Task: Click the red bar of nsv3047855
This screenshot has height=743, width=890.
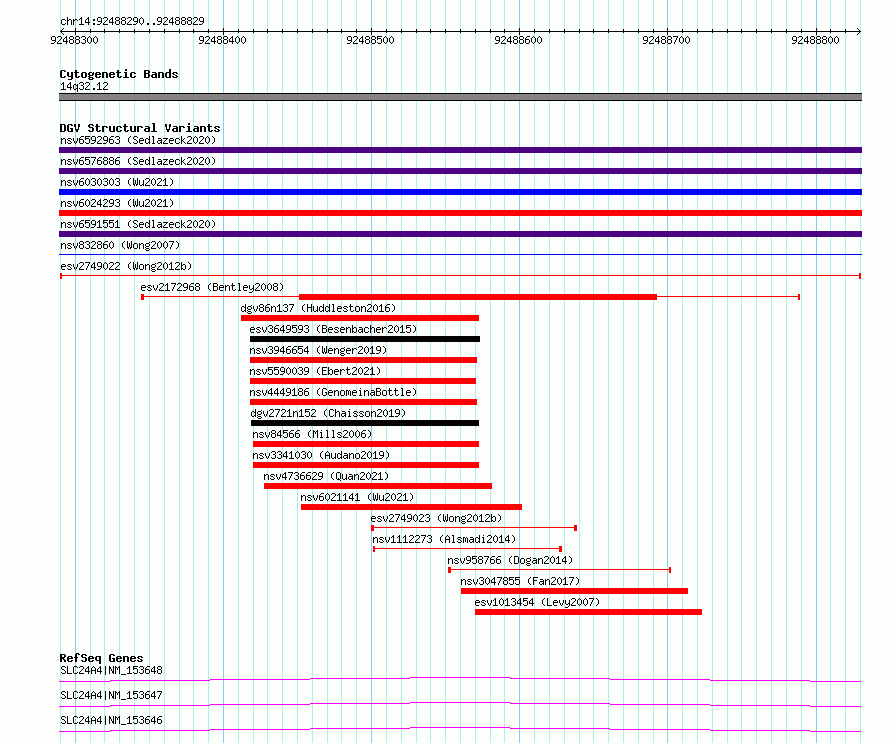Action: (x=574, y=591)
